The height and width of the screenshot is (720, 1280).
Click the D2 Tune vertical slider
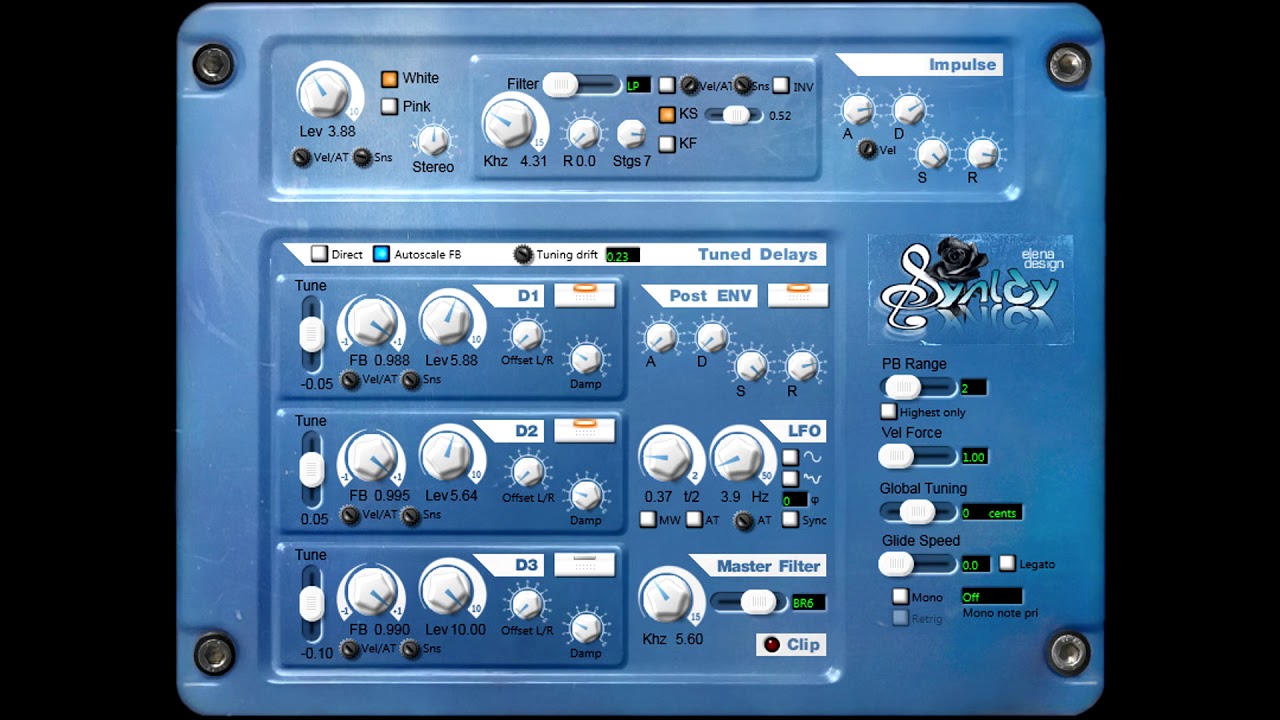click(x=312, y=470)
